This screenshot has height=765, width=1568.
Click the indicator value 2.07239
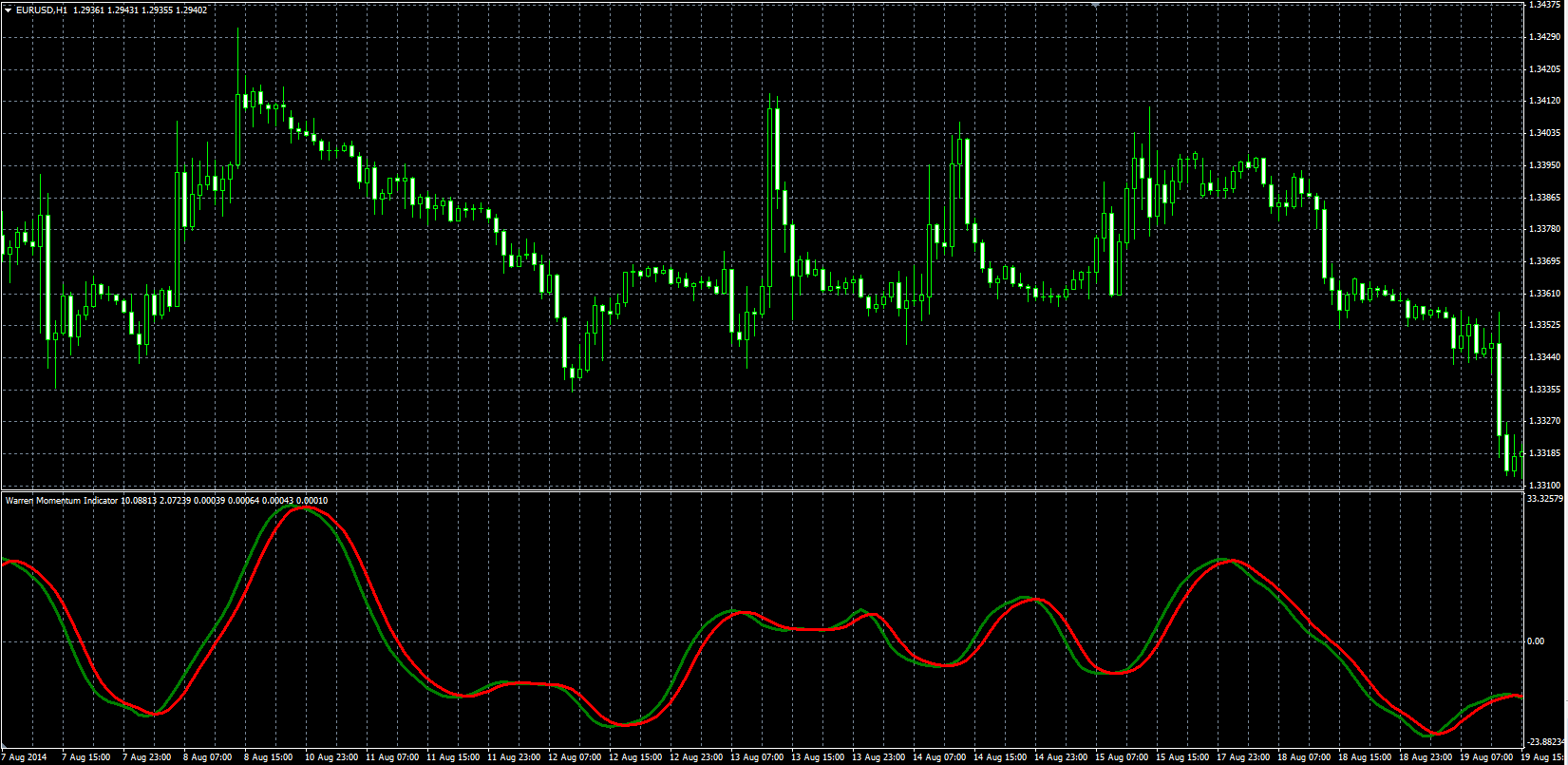click(x=175, y=500)
